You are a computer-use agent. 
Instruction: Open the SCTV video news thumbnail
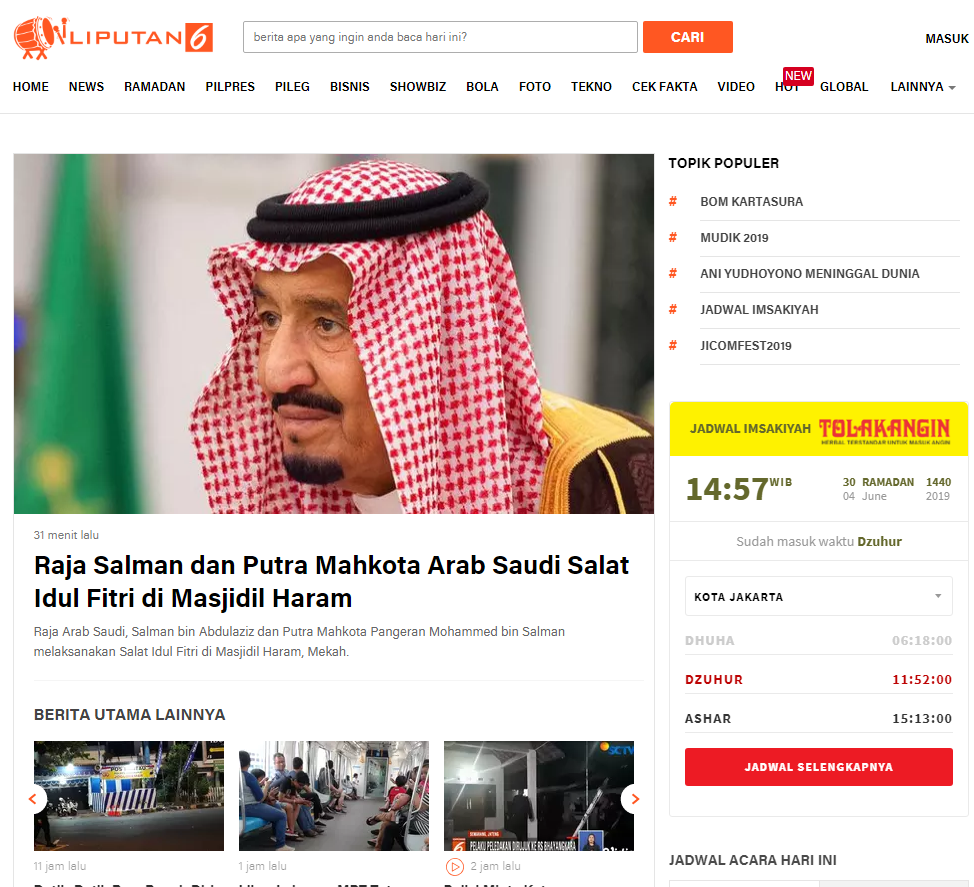[539, 796]
